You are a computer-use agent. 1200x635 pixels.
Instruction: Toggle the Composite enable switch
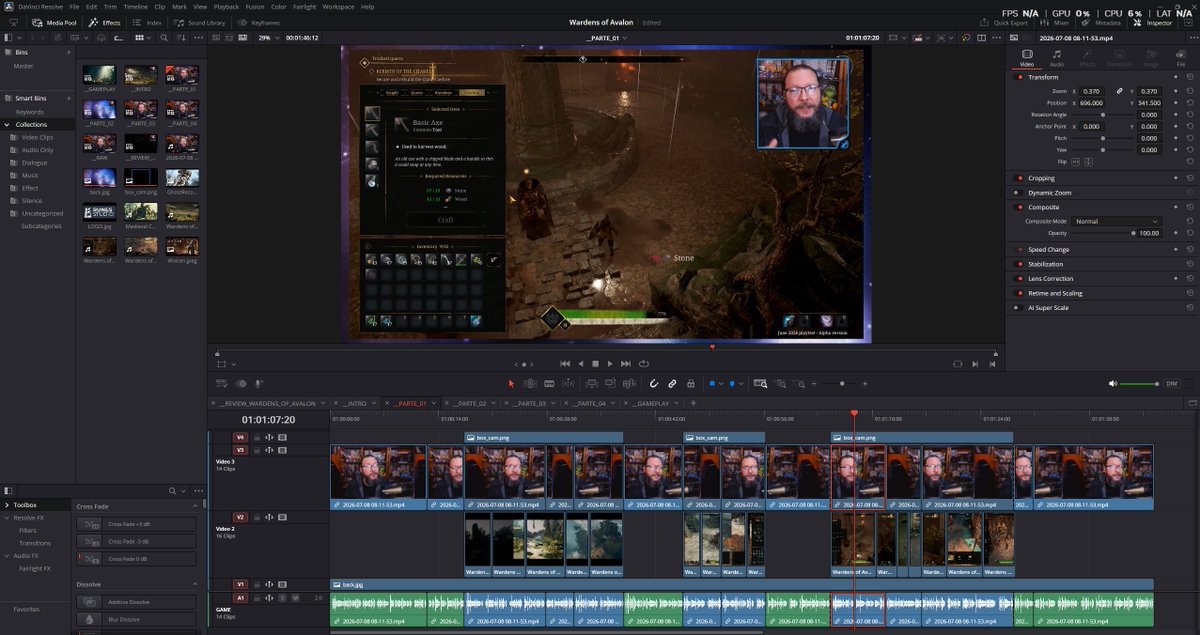pos(1018,207)
